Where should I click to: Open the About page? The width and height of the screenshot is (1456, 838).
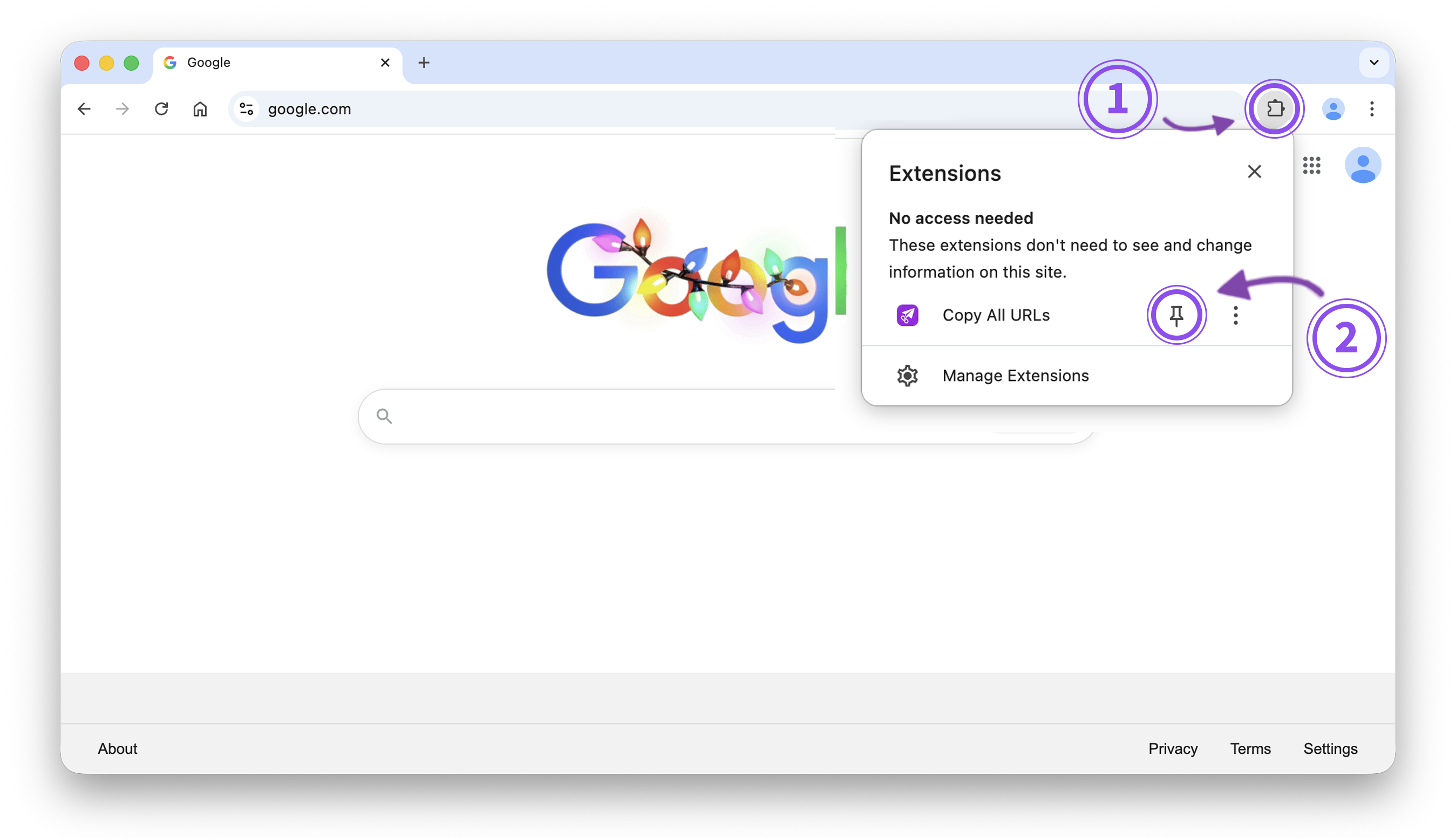[117, 749]
